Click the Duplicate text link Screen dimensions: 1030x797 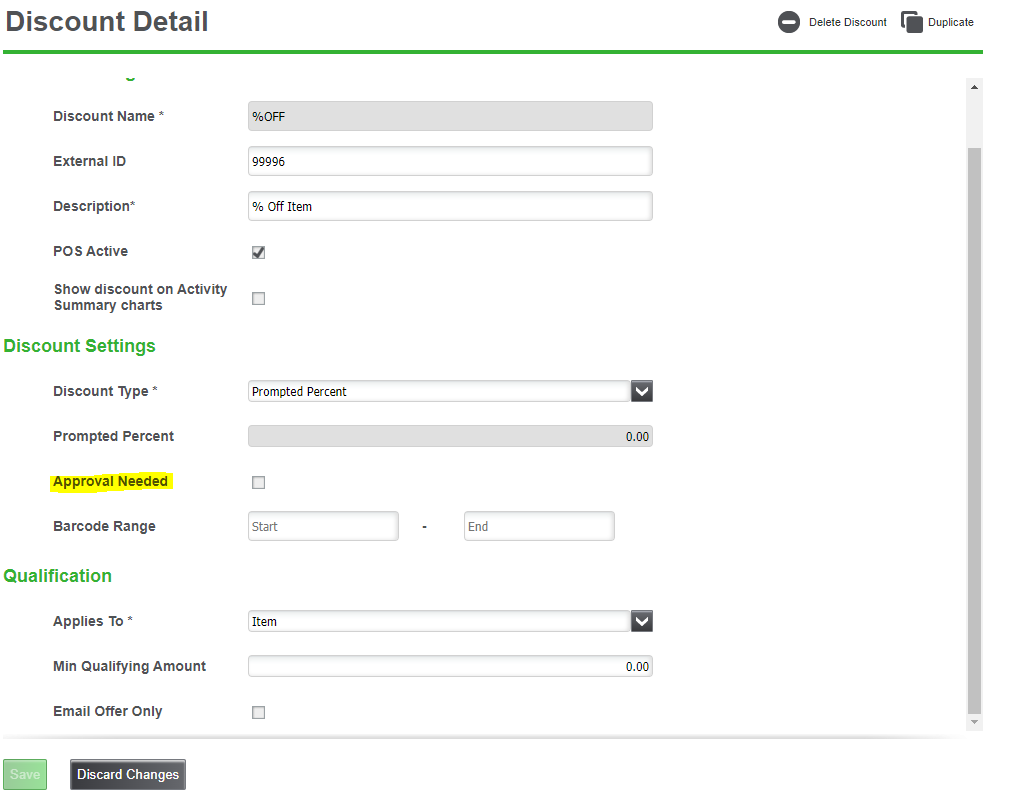(x=950, y=22)
